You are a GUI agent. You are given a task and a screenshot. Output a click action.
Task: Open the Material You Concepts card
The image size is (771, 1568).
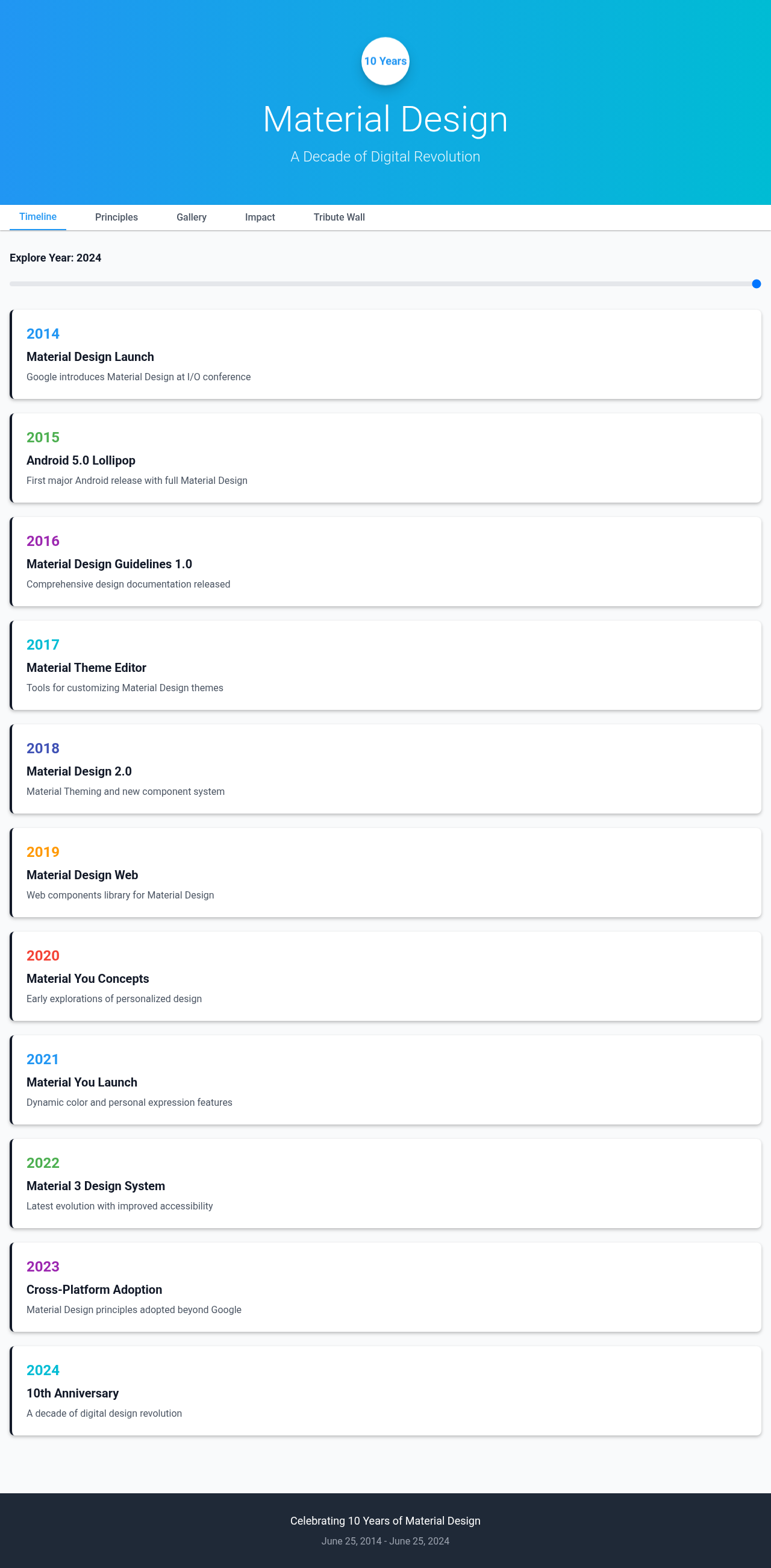pyautogui.click(x=385, y=976)
